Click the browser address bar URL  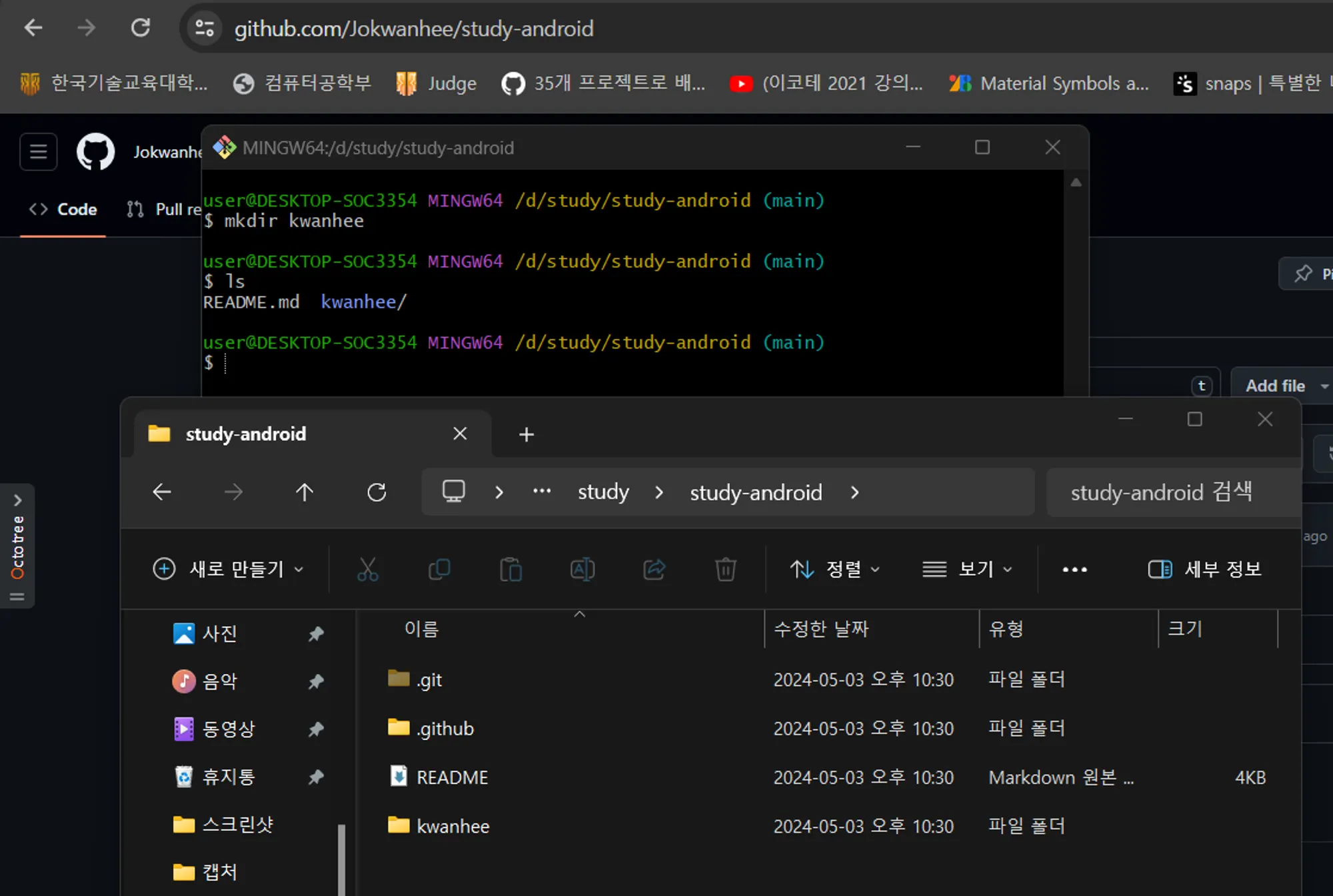(x=413, y=29)
